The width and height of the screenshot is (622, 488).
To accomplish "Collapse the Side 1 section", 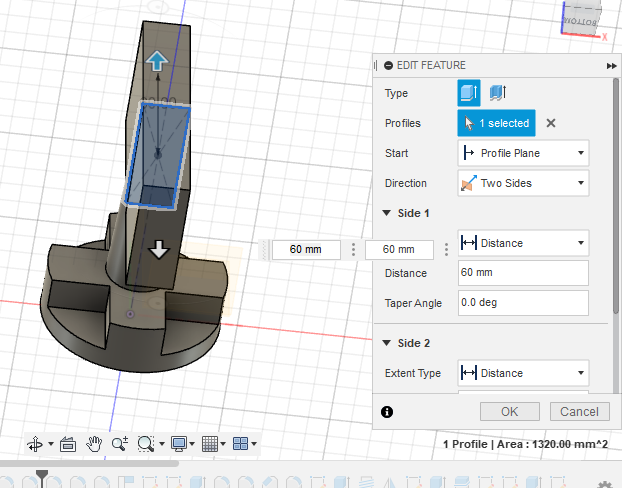I will (387, 213).
